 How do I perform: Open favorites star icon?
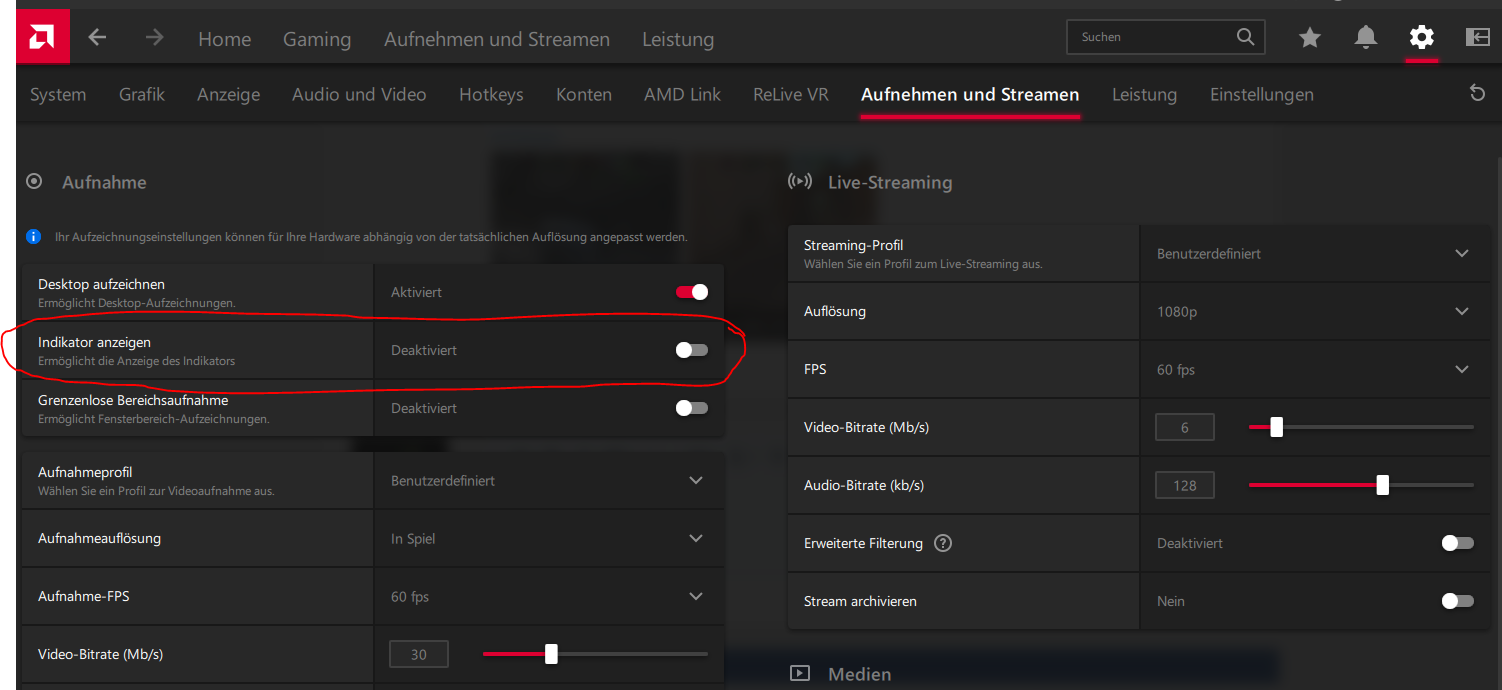1310,38
